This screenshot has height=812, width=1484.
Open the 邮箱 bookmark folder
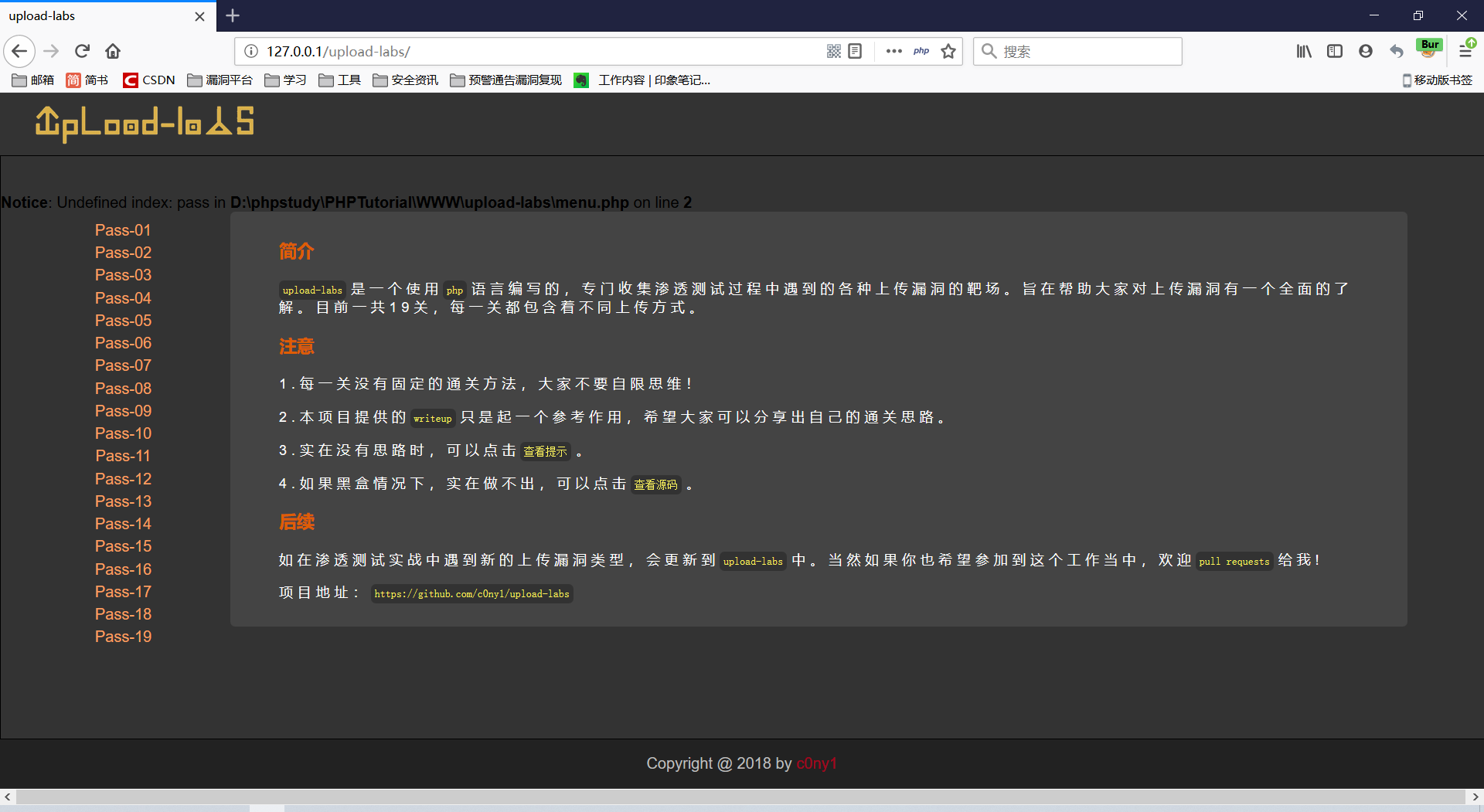click(x=33, y=80)
